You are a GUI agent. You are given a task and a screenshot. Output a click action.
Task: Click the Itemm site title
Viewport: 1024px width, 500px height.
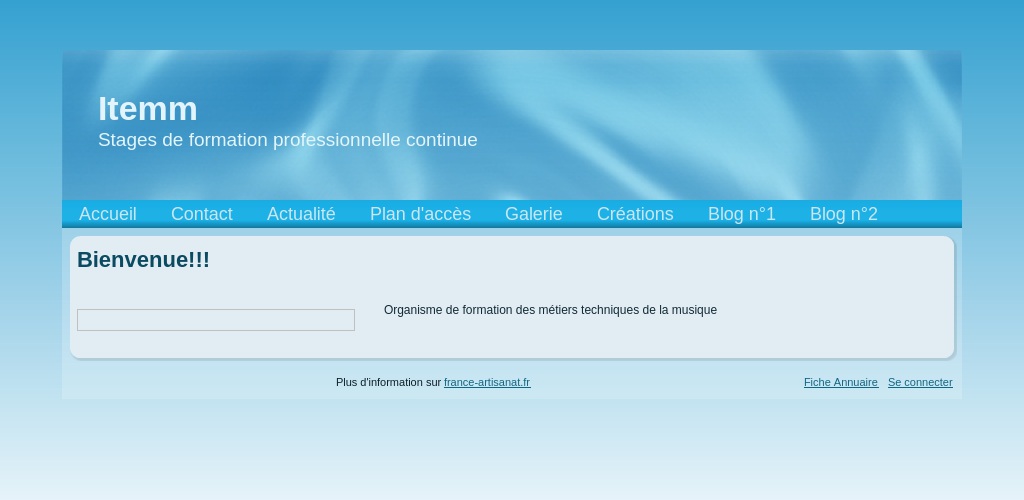click(148, 108)
